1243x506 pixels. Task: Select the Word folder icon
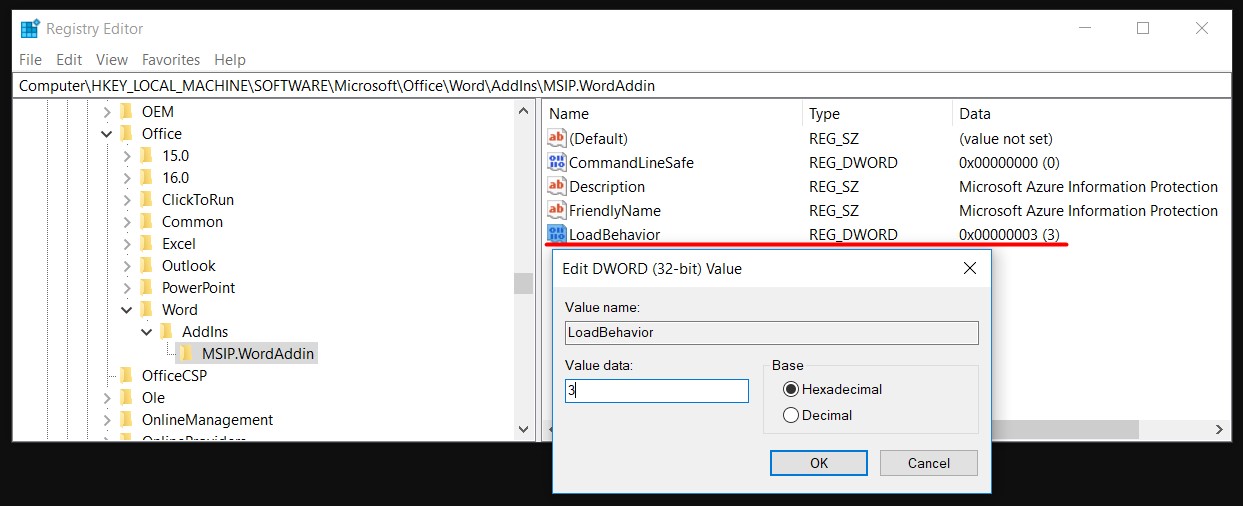[x=146, y=310]
